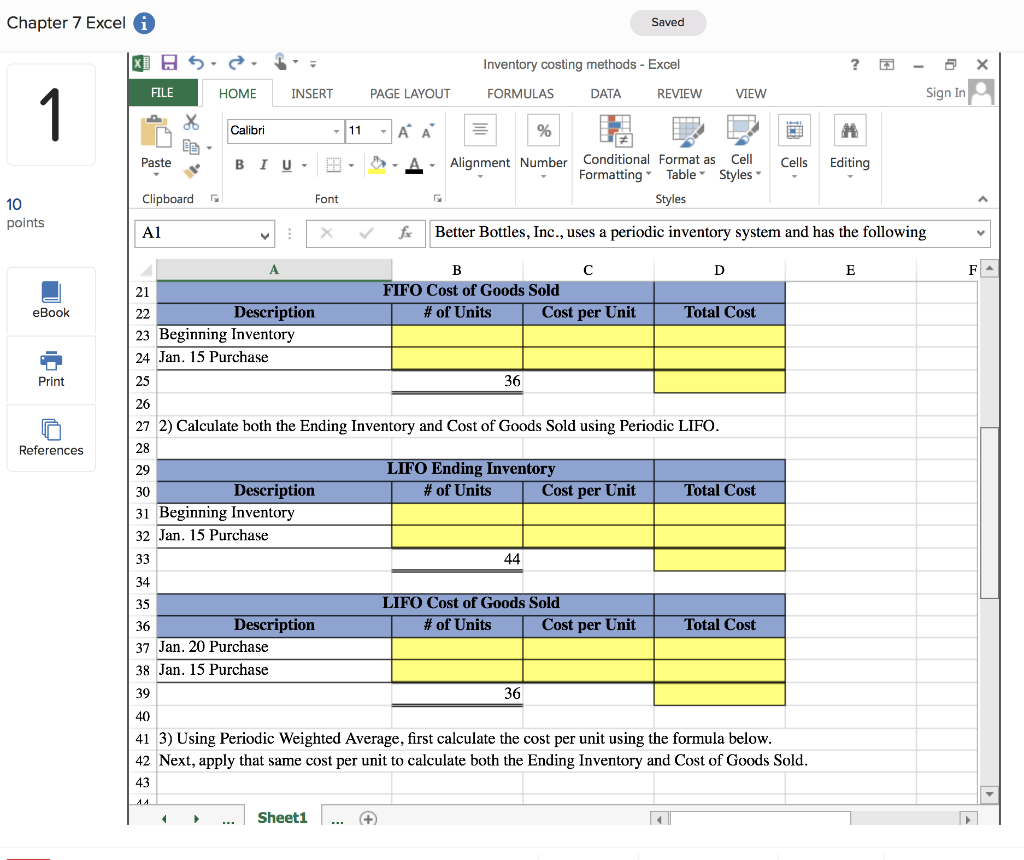This screenshot has height=860, width=1024.
Task: Click the Redo arrow icon
Action: [x=236, y=63]
